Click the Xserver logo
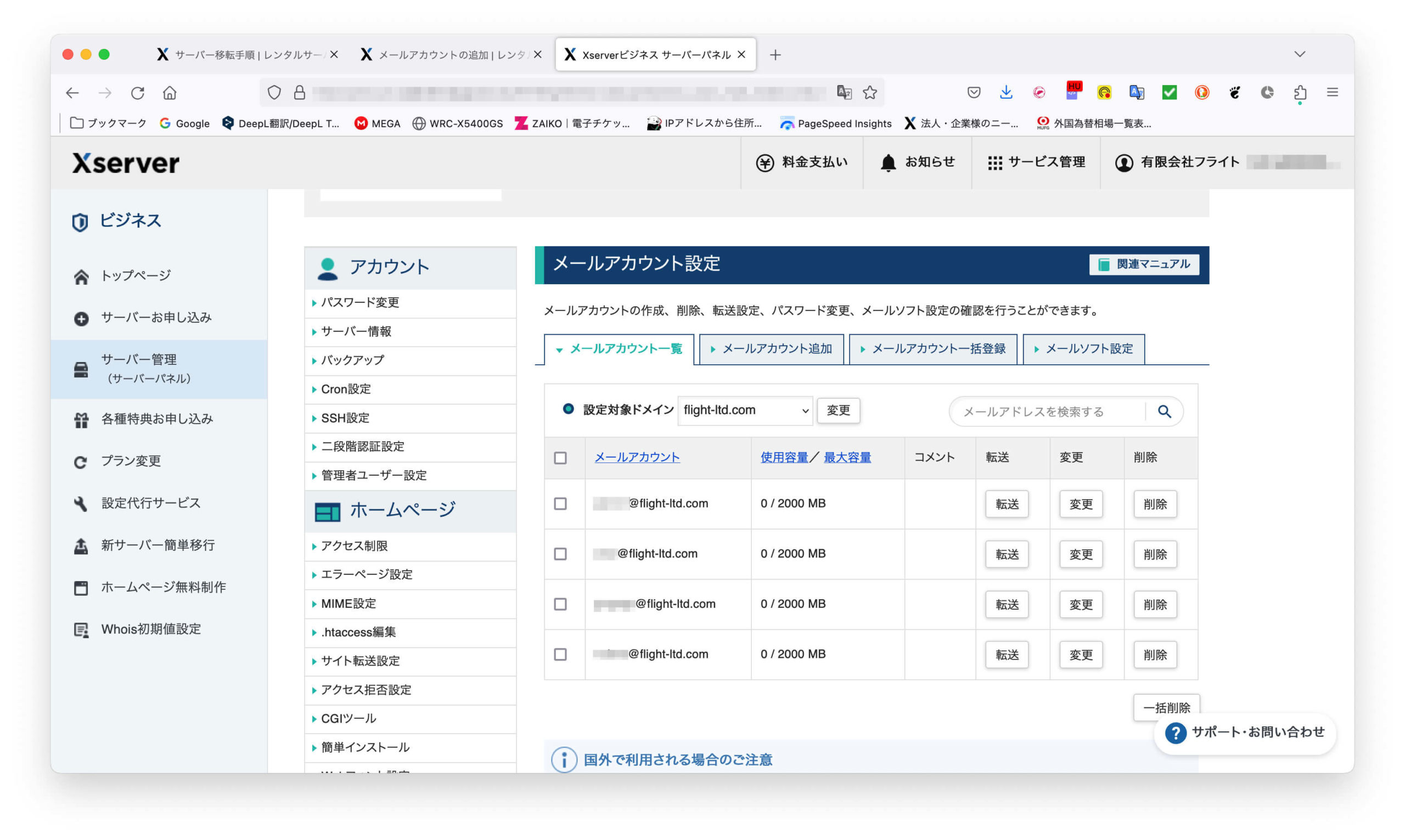 (x=126, y=163)
